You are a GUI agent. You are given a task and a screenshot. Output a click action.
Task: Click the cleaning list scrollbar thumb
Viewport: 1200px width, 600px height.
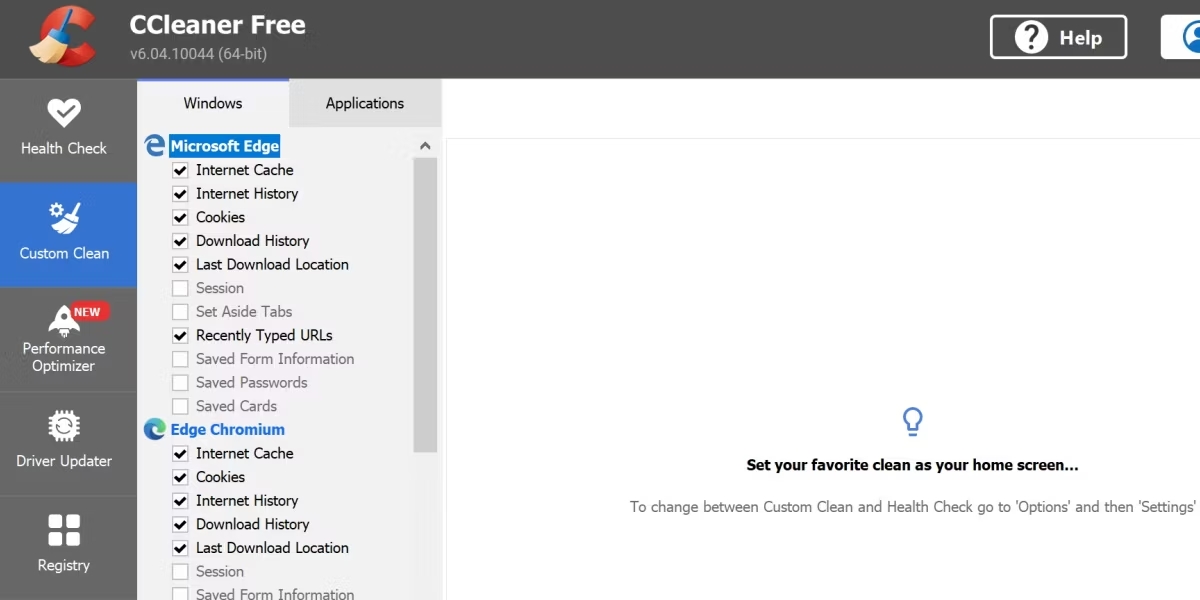tap(425, 300)
